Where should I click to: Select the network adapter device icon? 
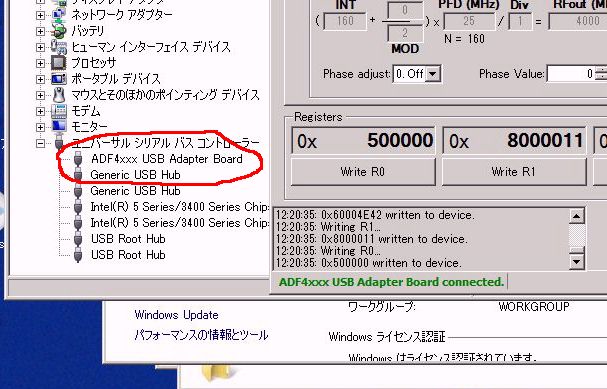coord(59,15)
